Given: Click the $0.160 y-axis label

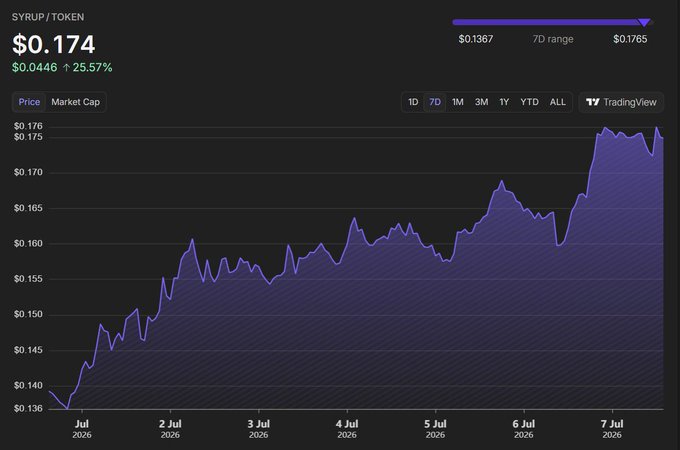Looking at the screenshot, I should tap(28, 244).
